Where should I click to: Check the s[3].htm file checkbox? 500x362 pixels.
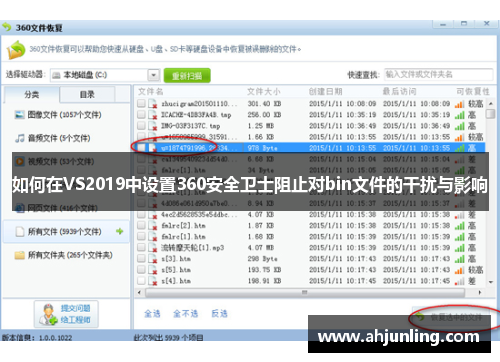point(141,258)
